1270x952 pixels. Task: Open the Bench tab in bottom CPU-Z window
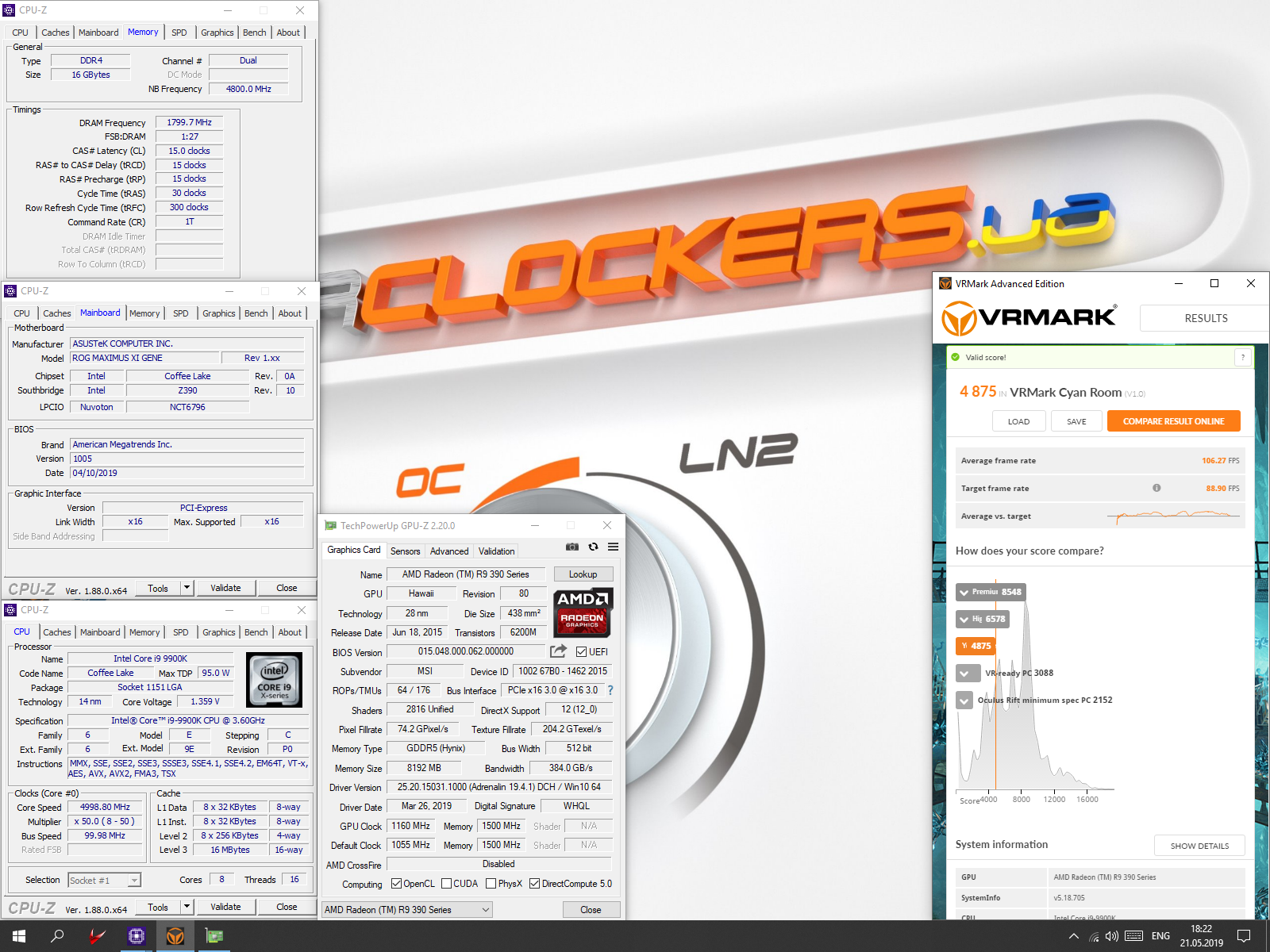[x=256, y=632]
